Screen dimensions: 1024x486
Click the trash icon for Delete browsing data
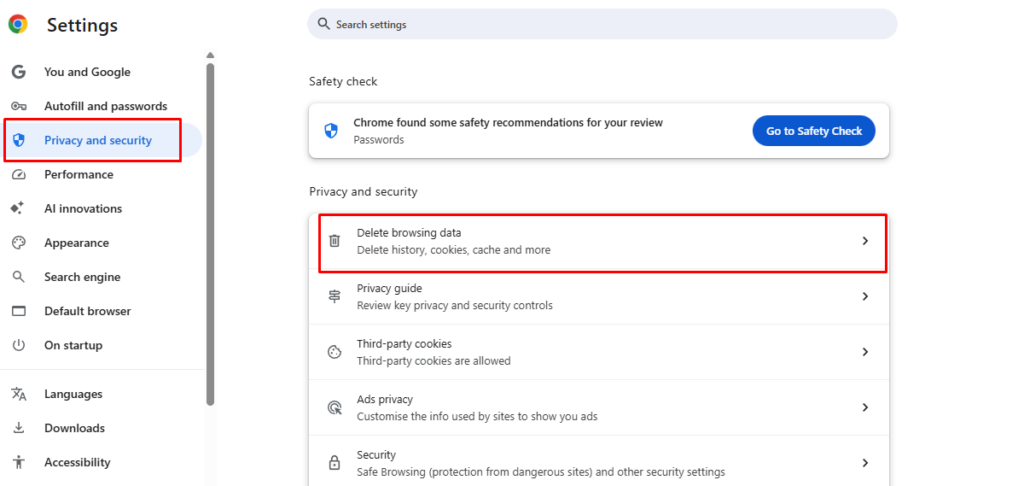click(x=335, y=241)
